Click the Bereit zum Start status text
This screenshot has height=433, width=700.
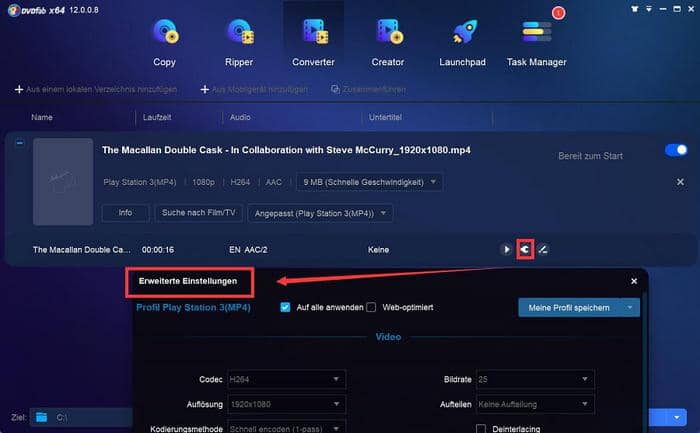590,156
